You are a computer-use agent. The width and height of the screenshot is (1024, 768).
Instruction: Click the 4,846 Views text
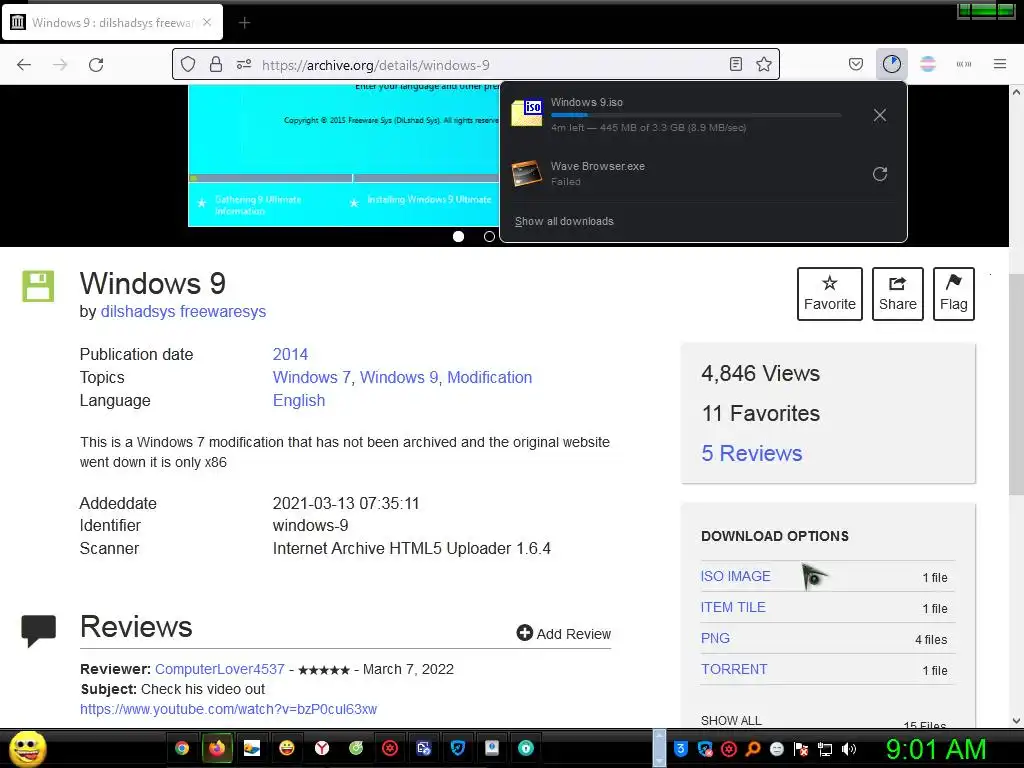click(760, 373)
